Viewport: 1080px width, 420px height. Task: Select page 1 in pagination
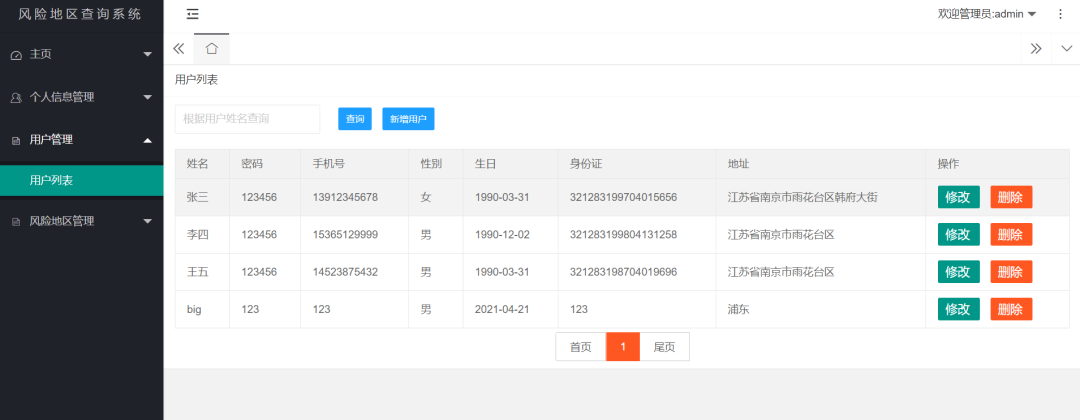point(623,347)
